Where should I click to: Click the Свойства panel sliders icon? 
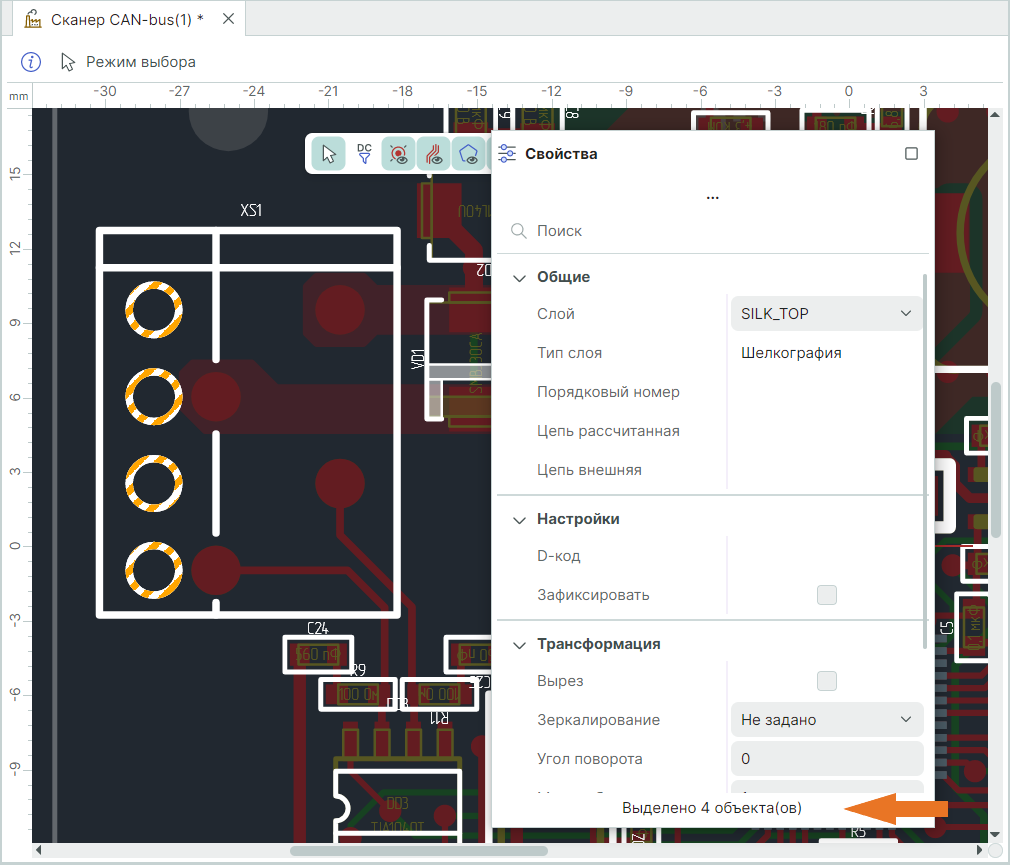[508, 154]
